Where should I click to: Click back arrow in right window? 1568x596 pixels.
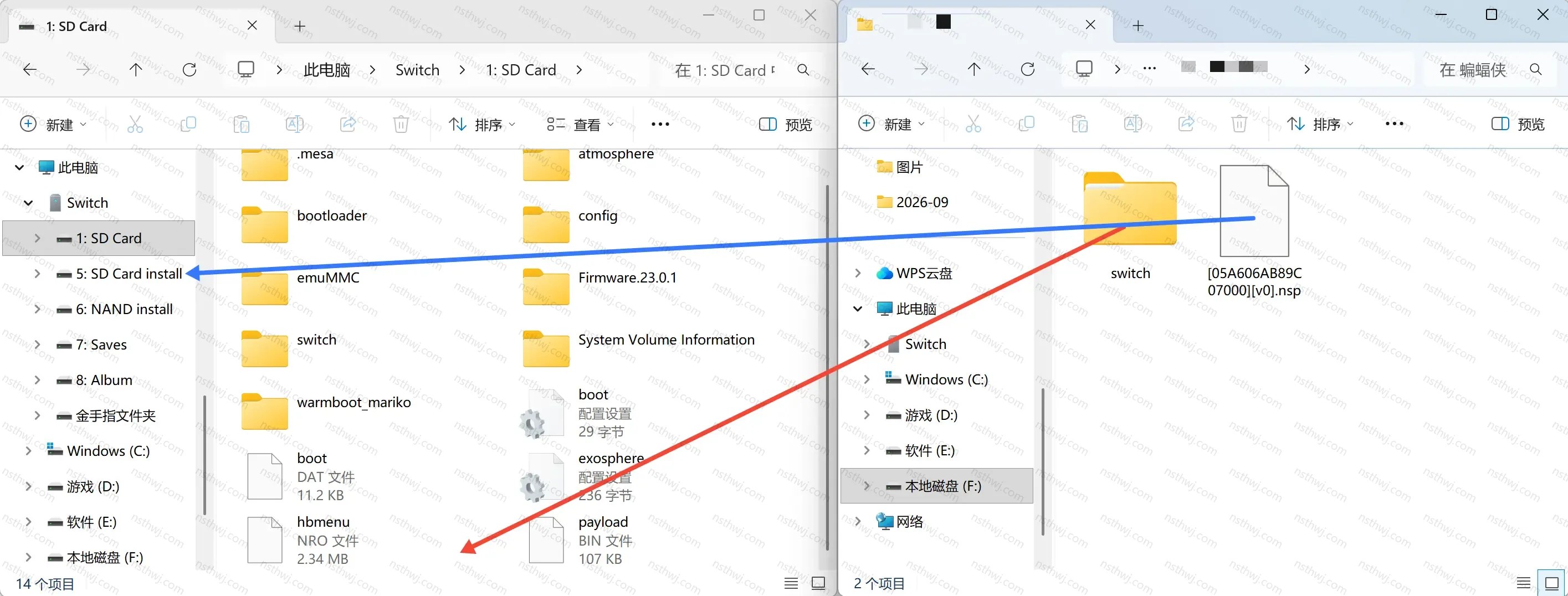coord(868,69)
